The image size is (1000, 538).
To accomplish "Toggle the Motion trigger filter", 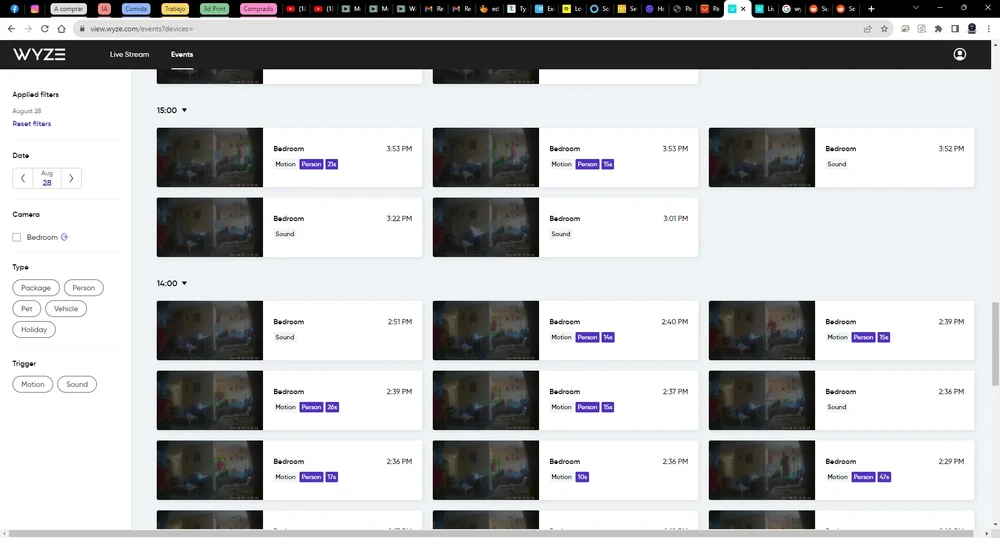I will pos(33,384).
